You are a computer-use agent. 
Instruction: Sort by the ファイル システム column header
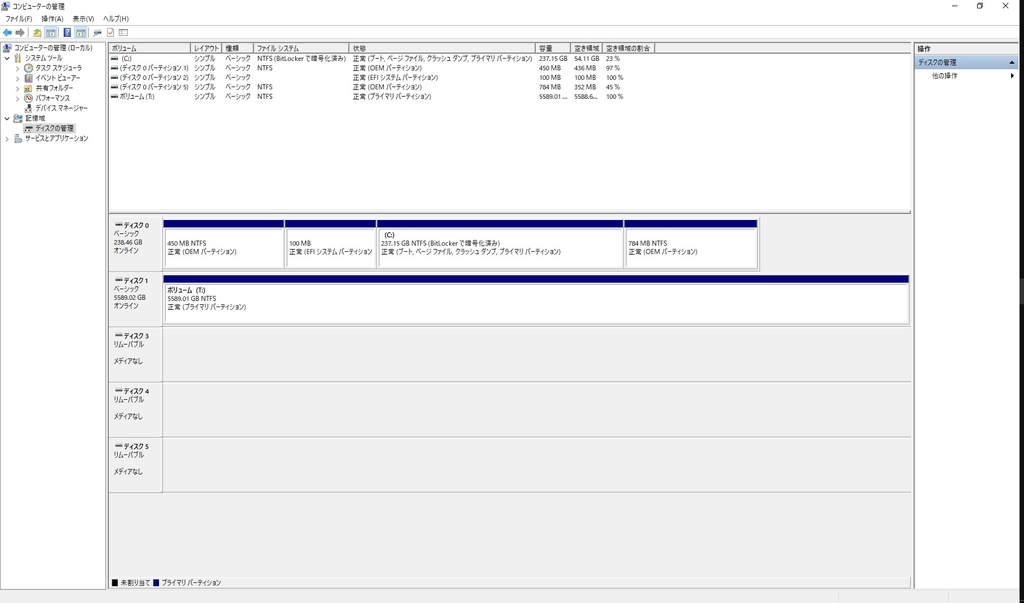point(301,48)
